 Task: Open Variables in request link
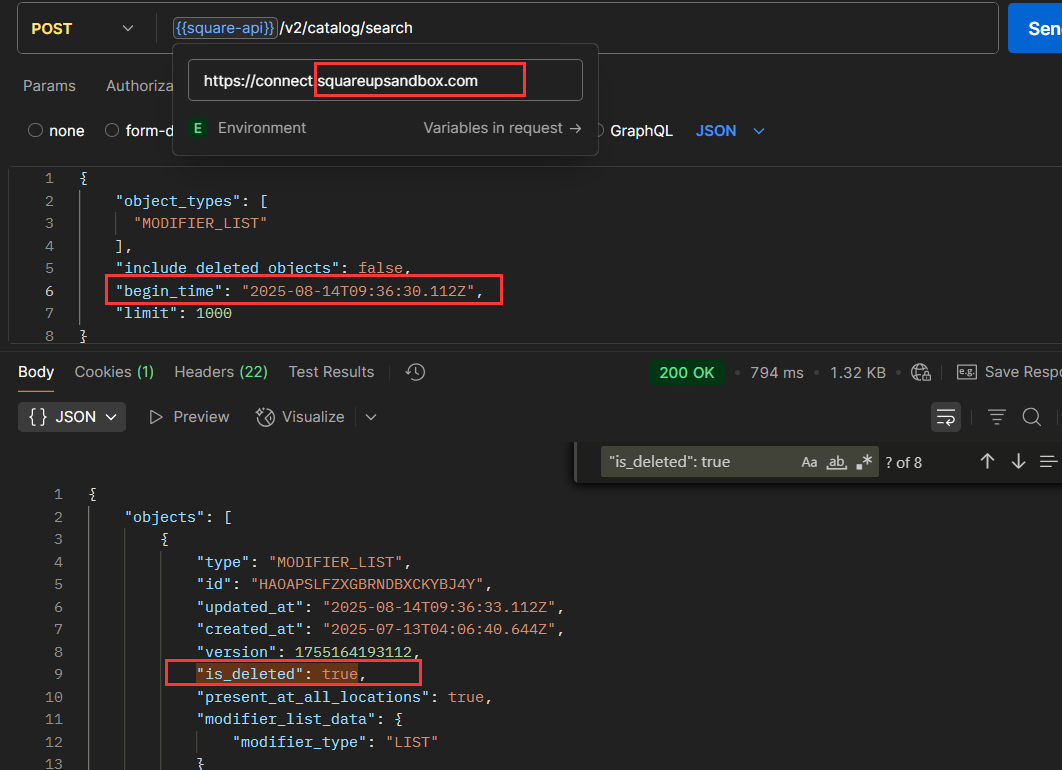pos(502,128)
